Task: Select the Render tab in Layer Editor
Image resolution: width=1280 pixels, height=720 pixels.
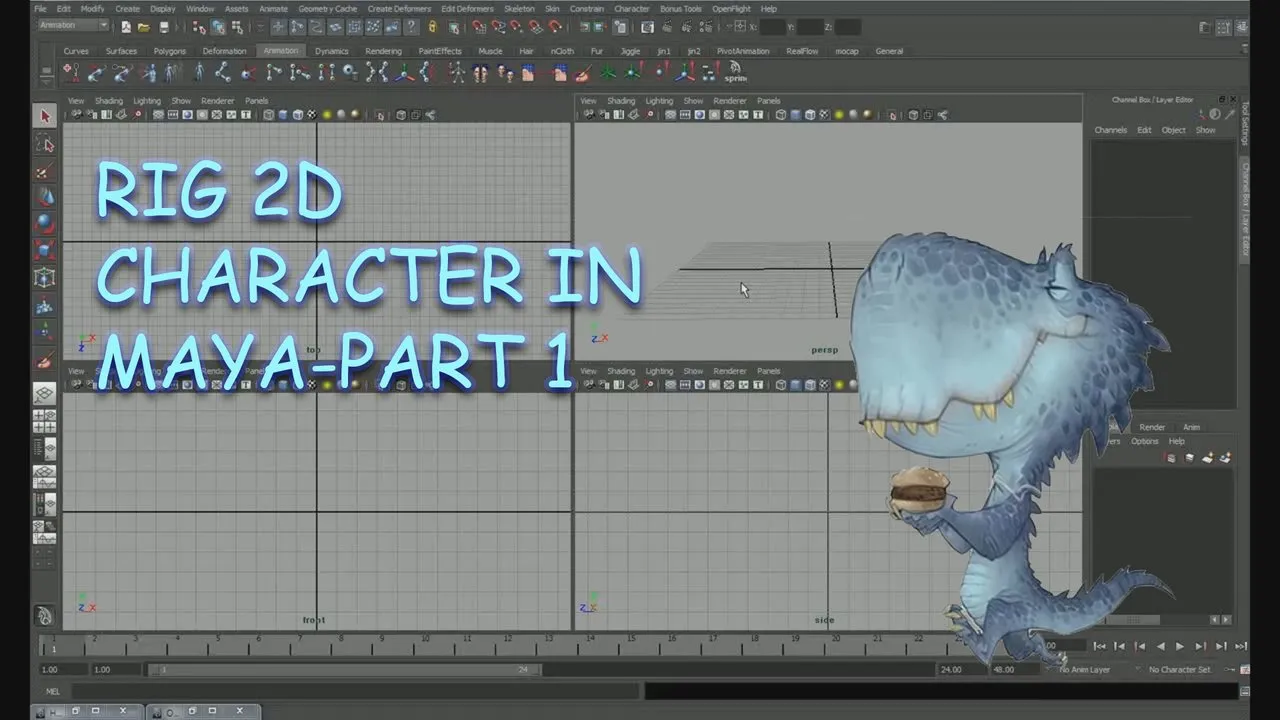Action: coord(1152,427)
